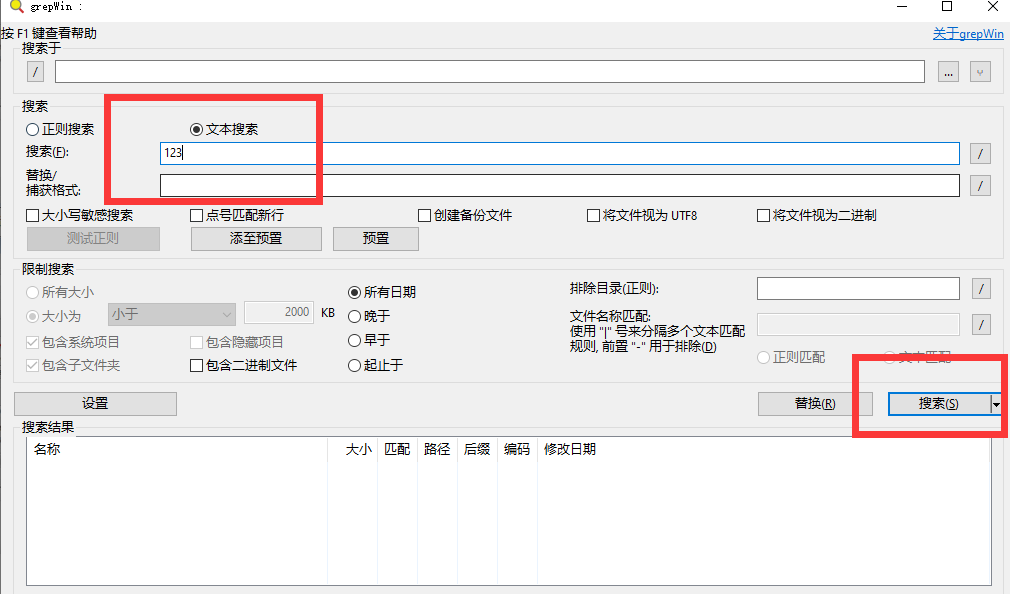Click the 名称 column header in results

(47, 450)
